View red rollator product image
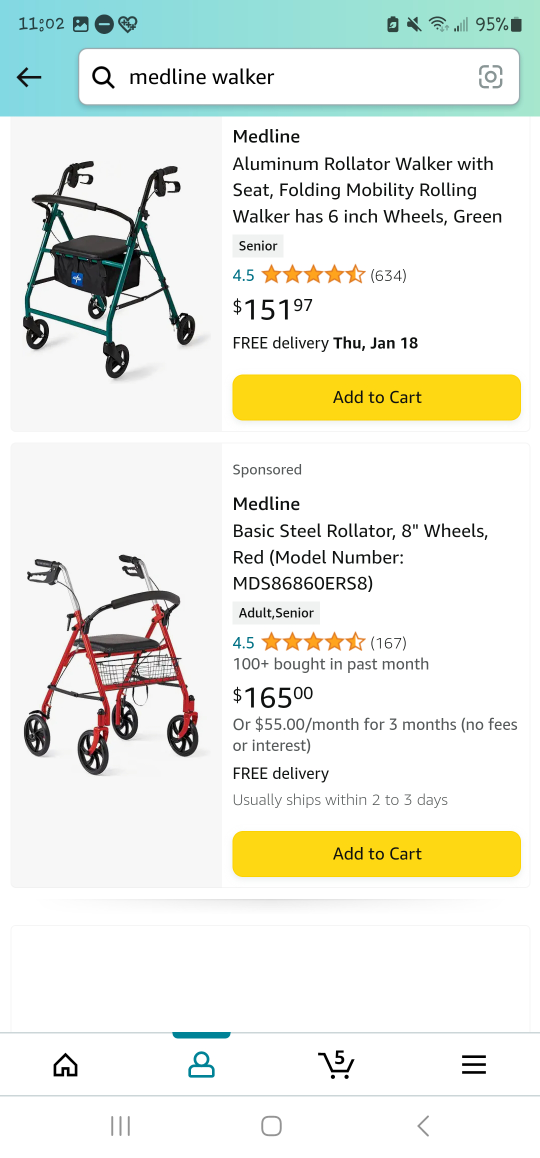540x1158 pixels. pyautogui.click(x=116, y=664)
